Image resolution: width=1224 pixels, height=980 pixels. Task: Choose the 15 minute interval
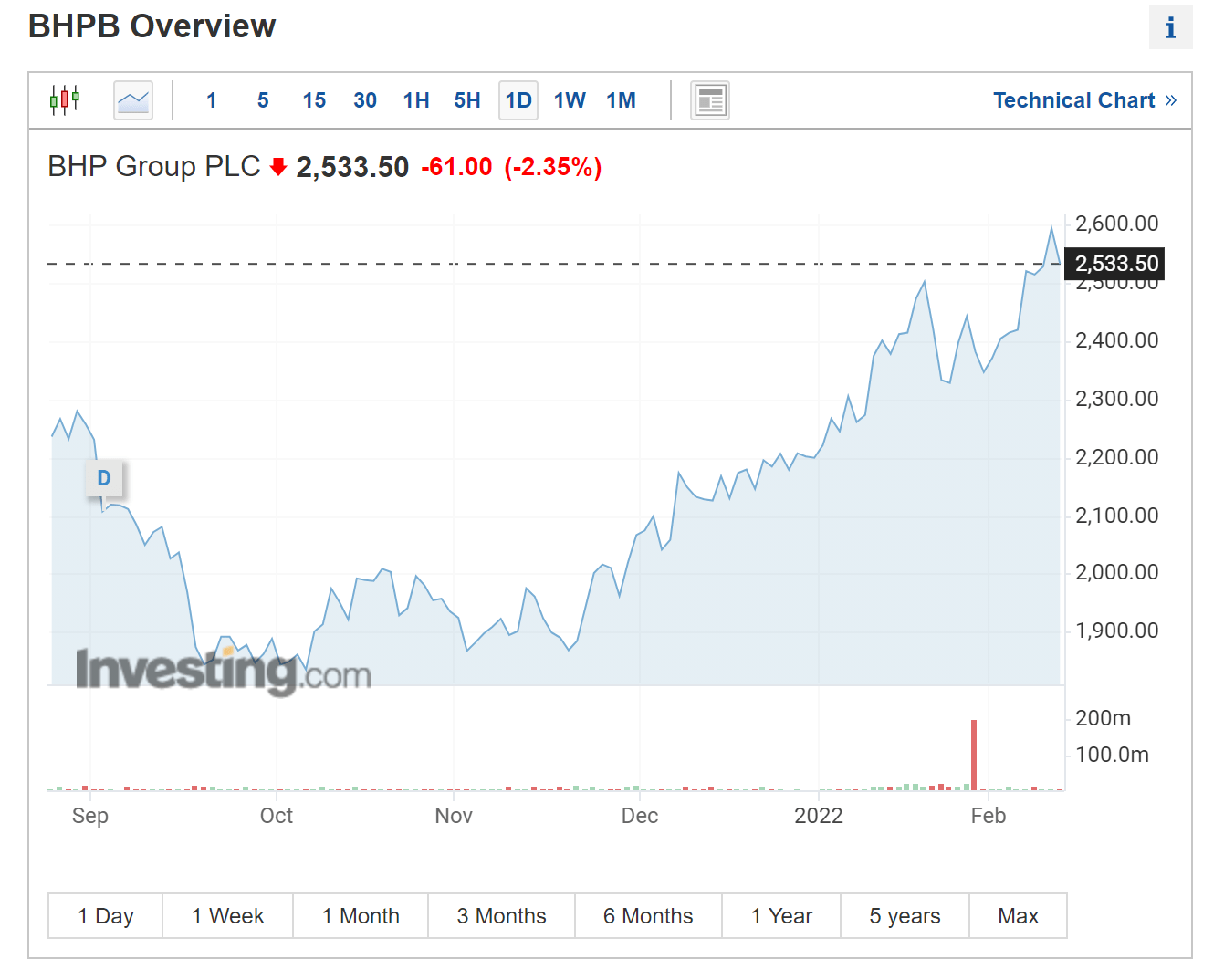point(314,100)
